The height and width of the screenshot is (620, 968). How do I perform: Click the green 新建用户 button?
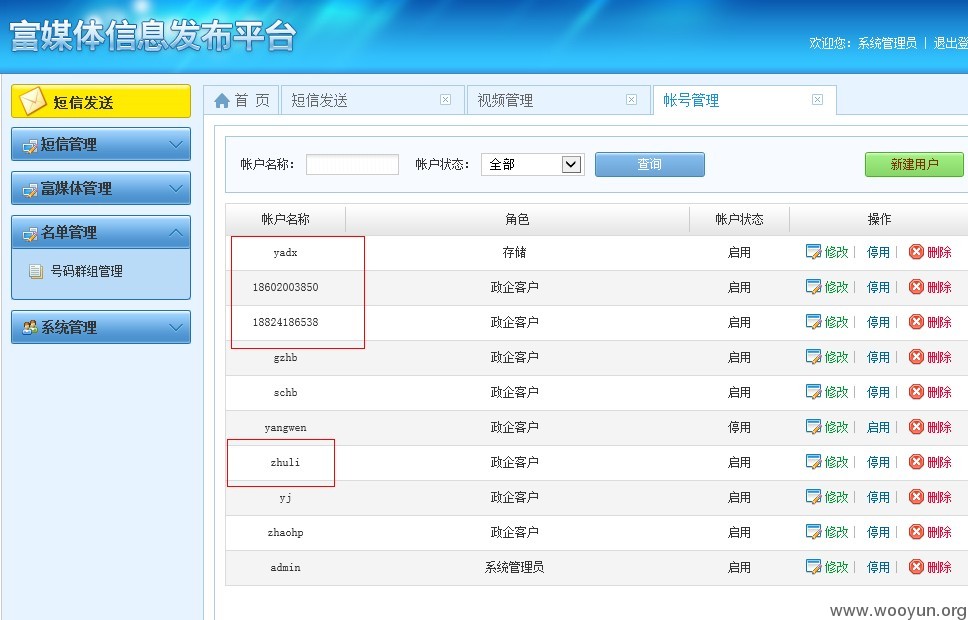(914, 164)
